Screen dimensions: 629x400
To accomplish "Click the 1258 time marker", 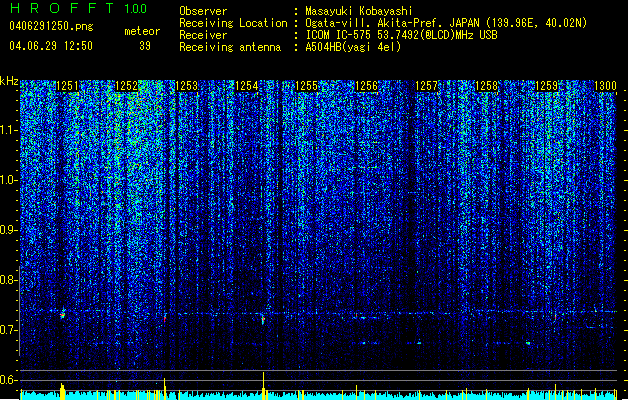I will point(486,86).
